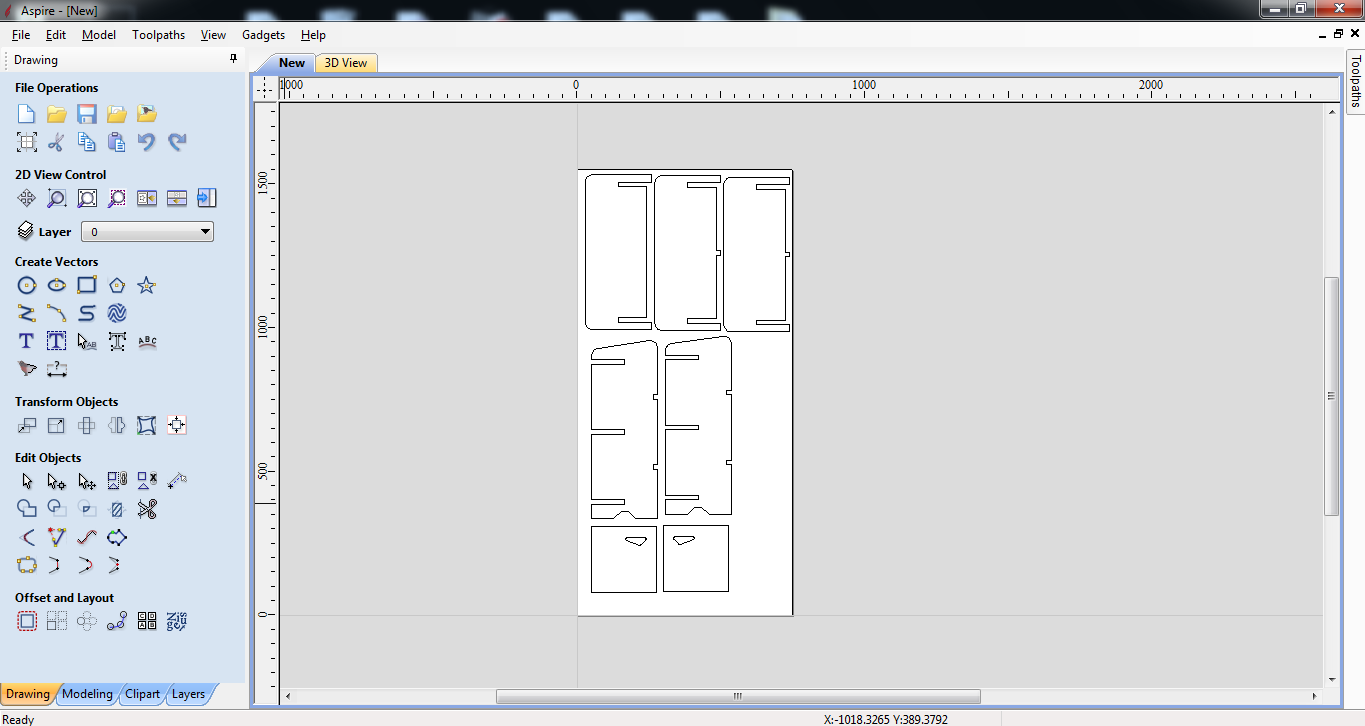Zoom to the full drawing extents
This screenshot has height=726, width=1365.
tap(87, 198)
